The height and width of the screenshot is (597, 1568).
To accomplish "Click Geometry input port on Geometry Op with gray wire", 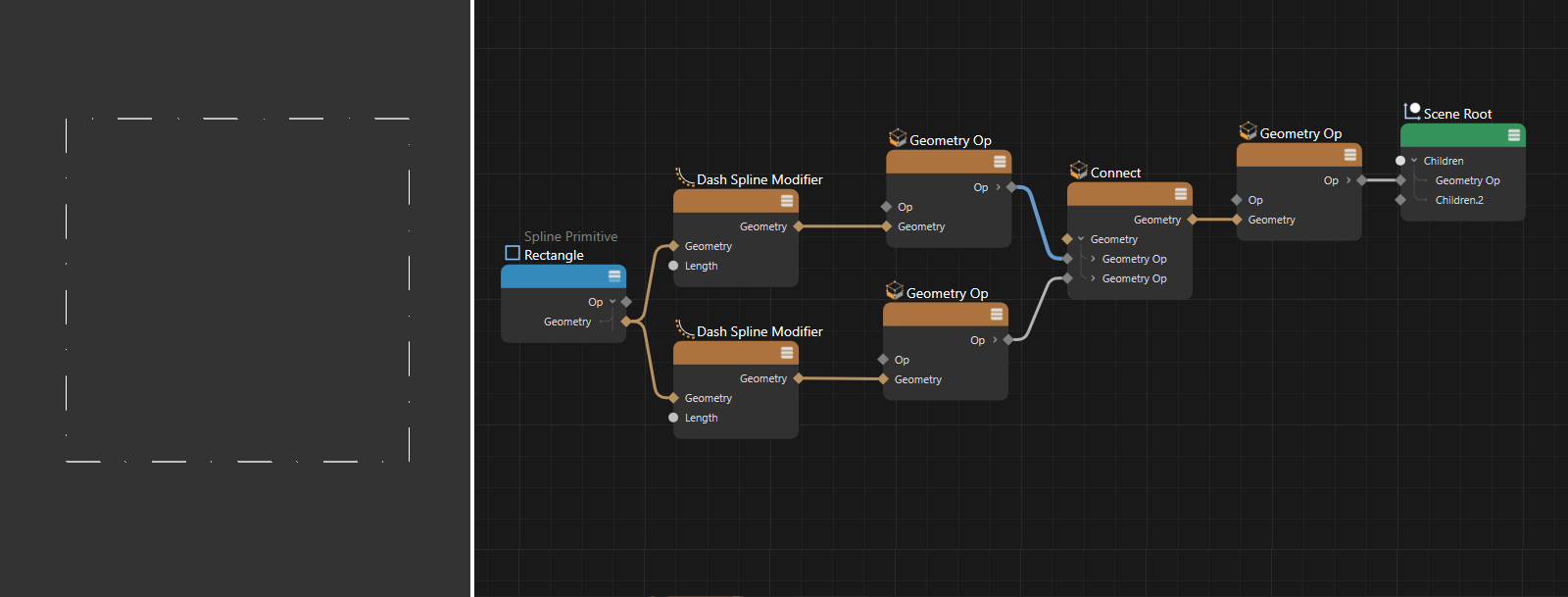I will [883, 379].
